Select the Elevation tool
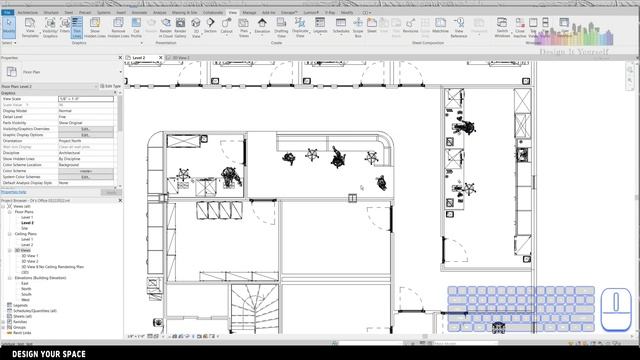This screenshot has height=360, width=640. [x=262, y=26]
